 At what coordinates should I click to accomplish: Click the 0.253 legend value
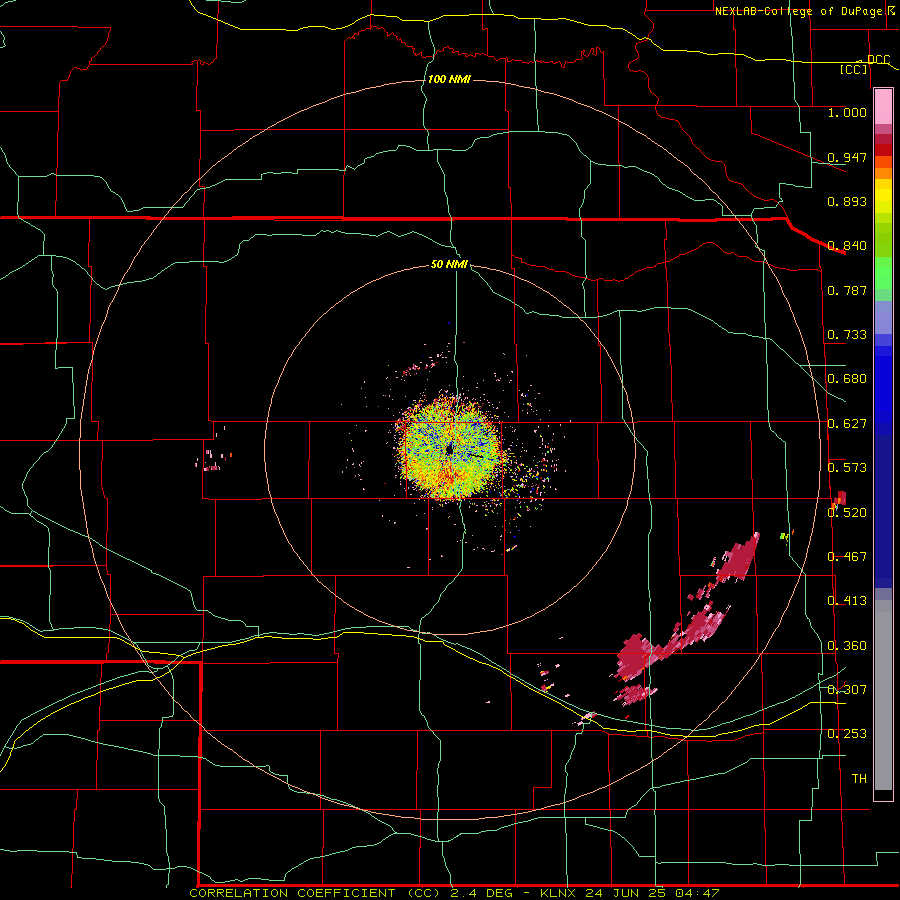click(x=847, y=734)
